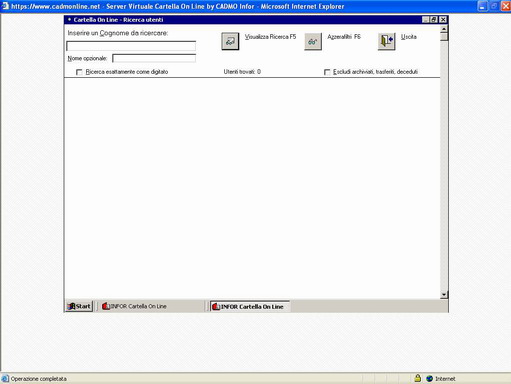
Task: Click the Nome opzionale input field
Action: [x=154, y=59]
